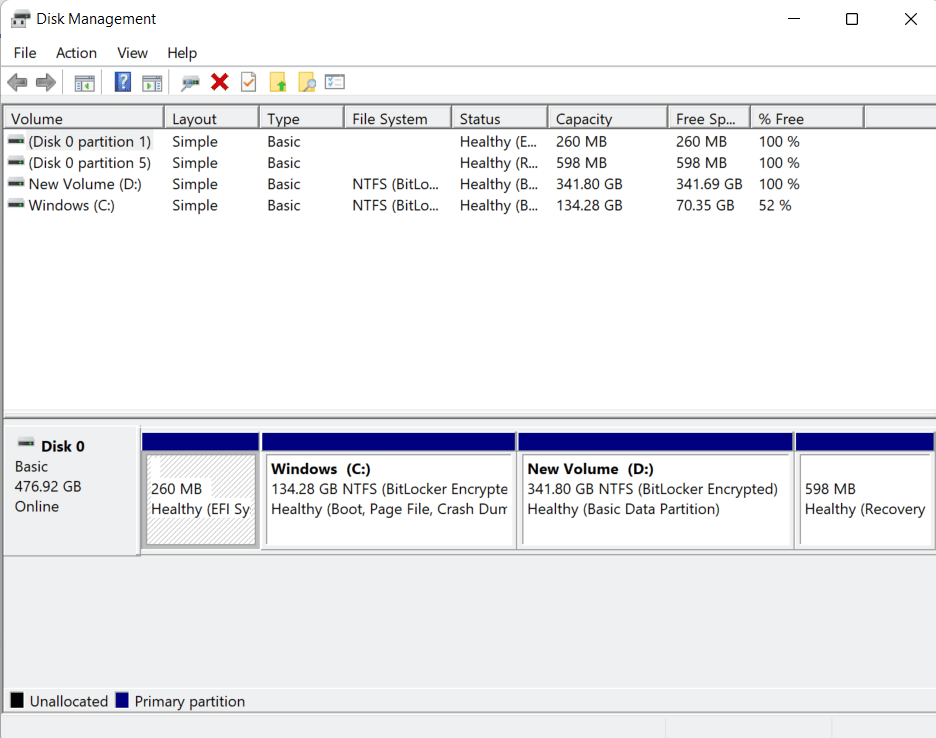Select Windows (C:) in the volume list

72,205
